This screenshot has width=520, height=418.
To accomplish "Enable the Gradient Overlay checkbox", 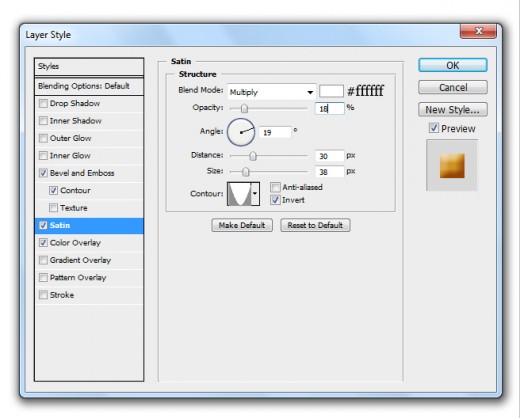I will coord(43,260).
